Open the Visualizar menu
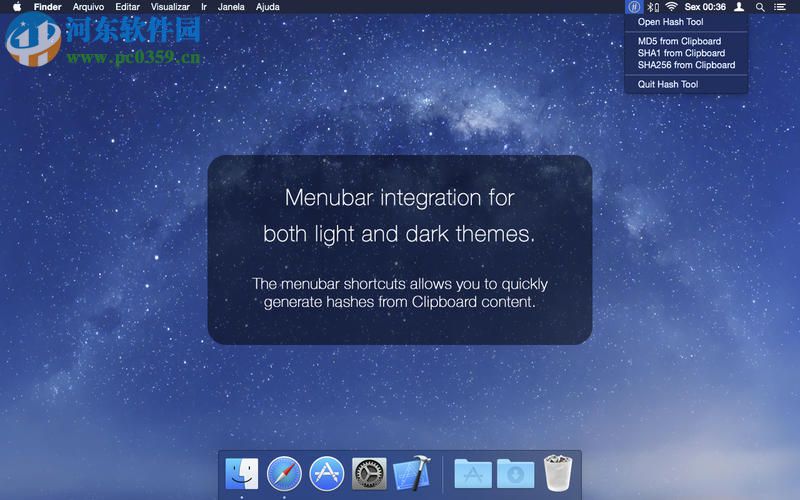Screen dimensions: 800x500 coord(170,7)
